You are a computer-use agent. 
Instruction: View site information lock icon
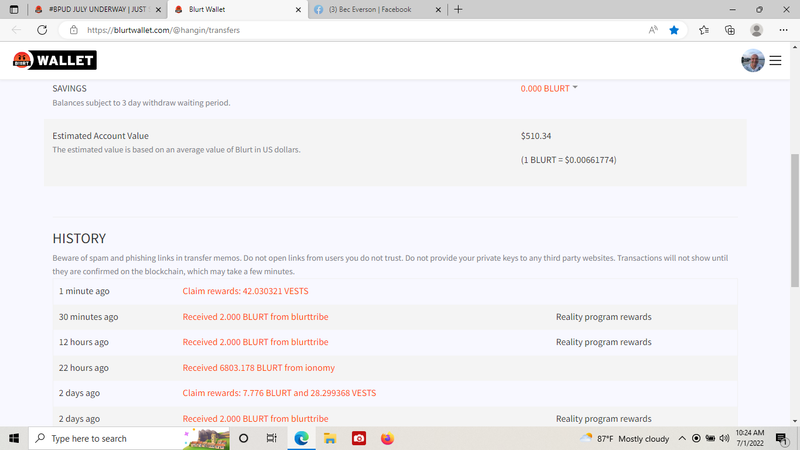point(73,30)
